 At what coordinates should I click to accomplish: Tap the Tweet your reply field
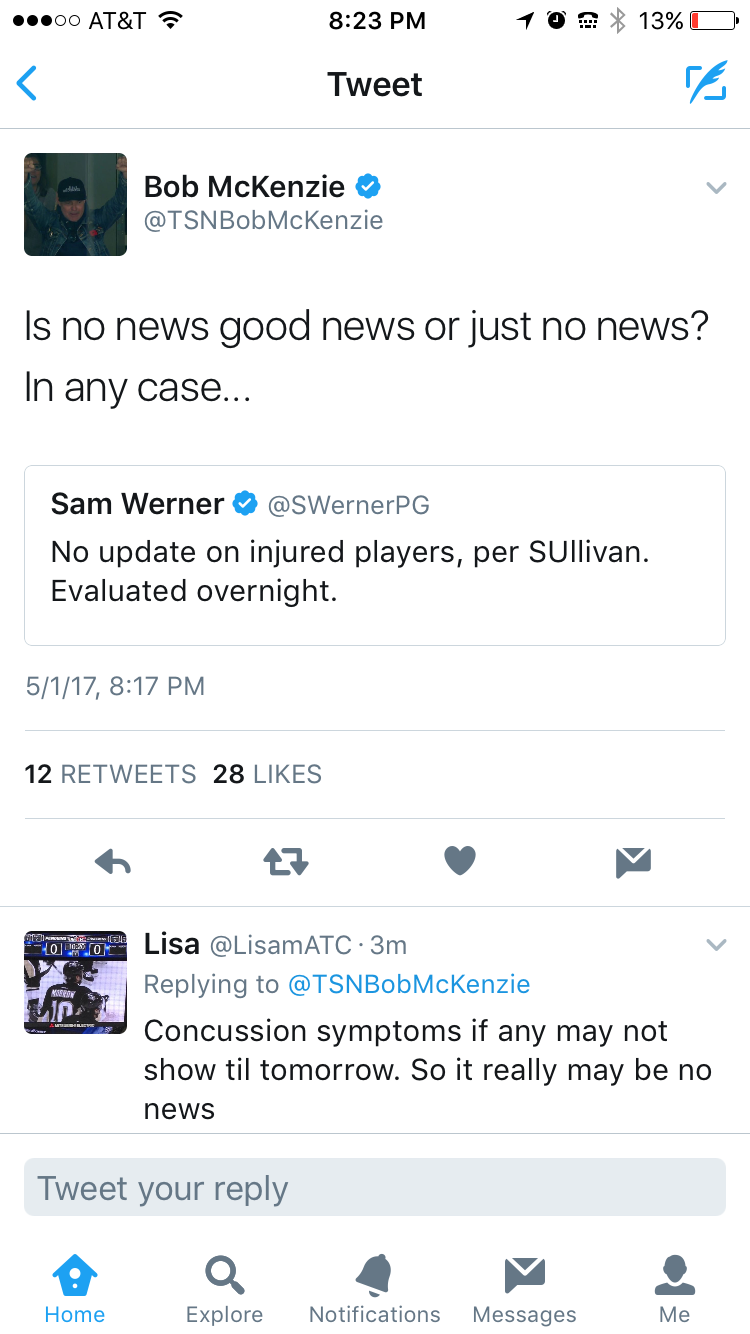(x=375, y=1187)
